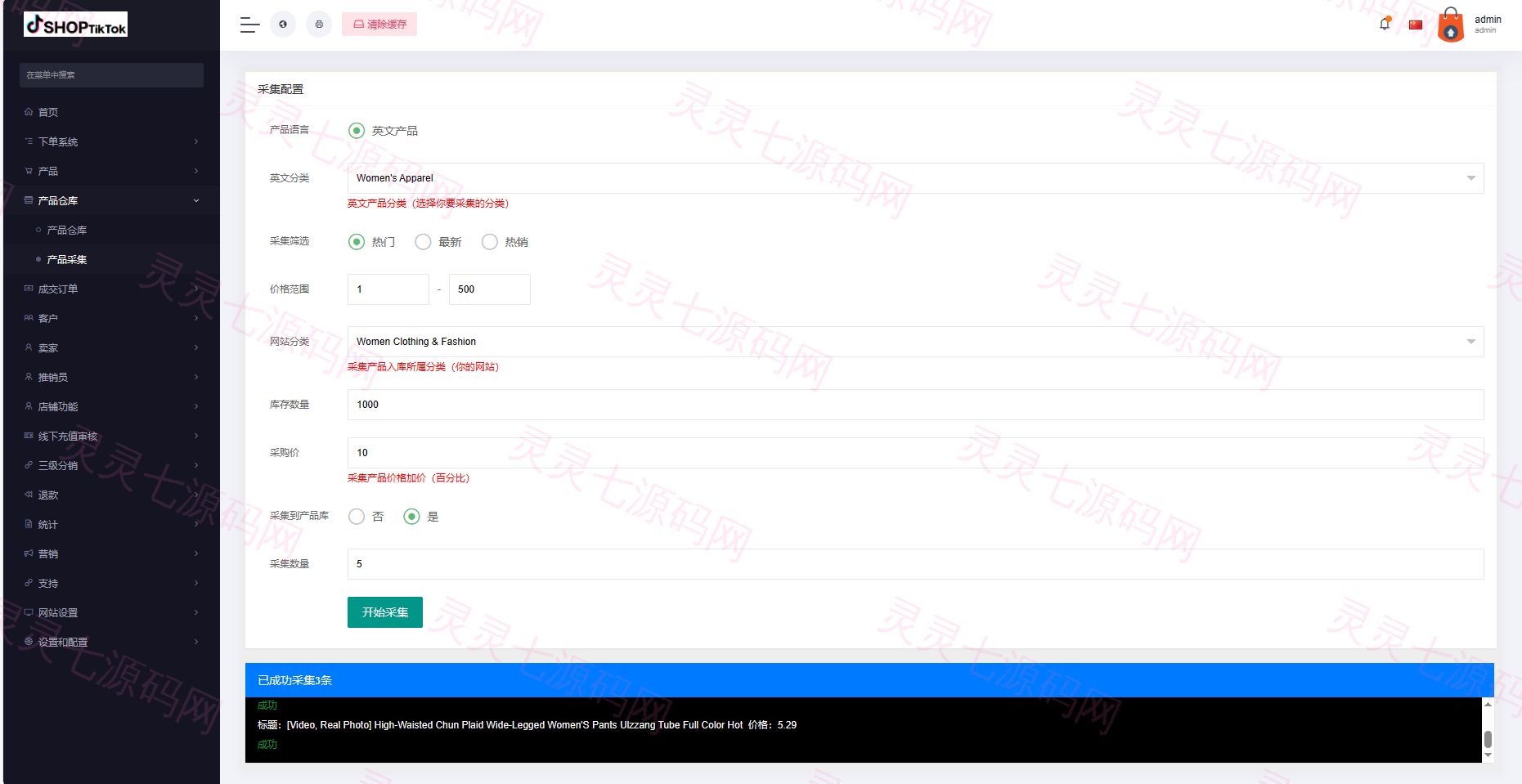Select the 热销 filter radio button
This screenshot has height=784, width=1522.
pos(490,242)
